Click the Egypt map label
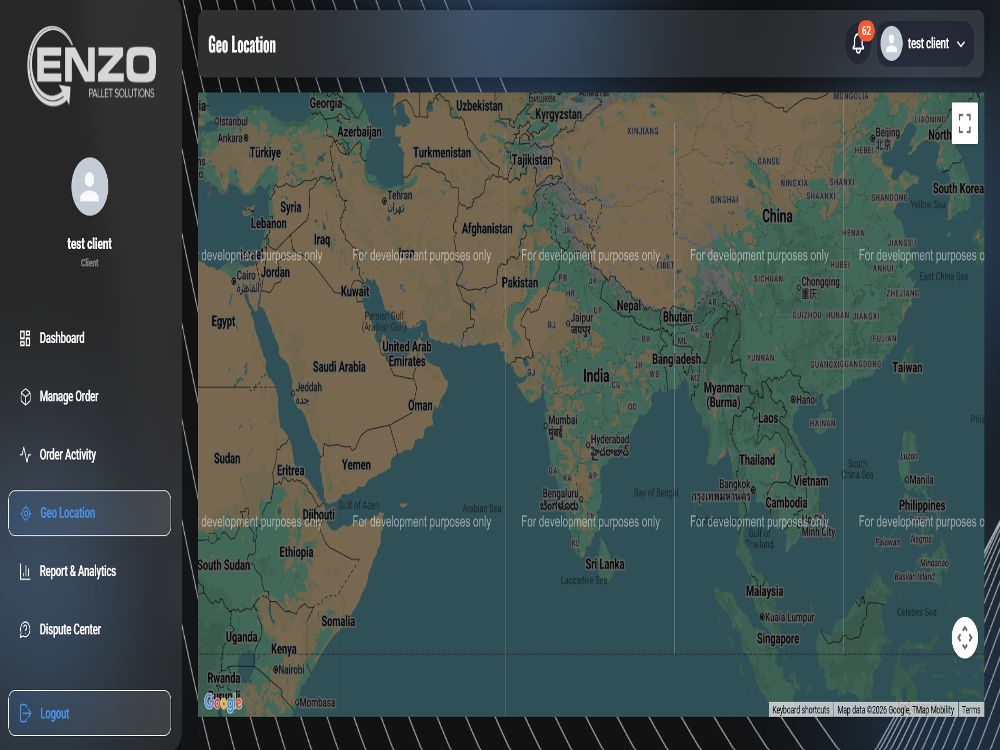 [223, 321]
